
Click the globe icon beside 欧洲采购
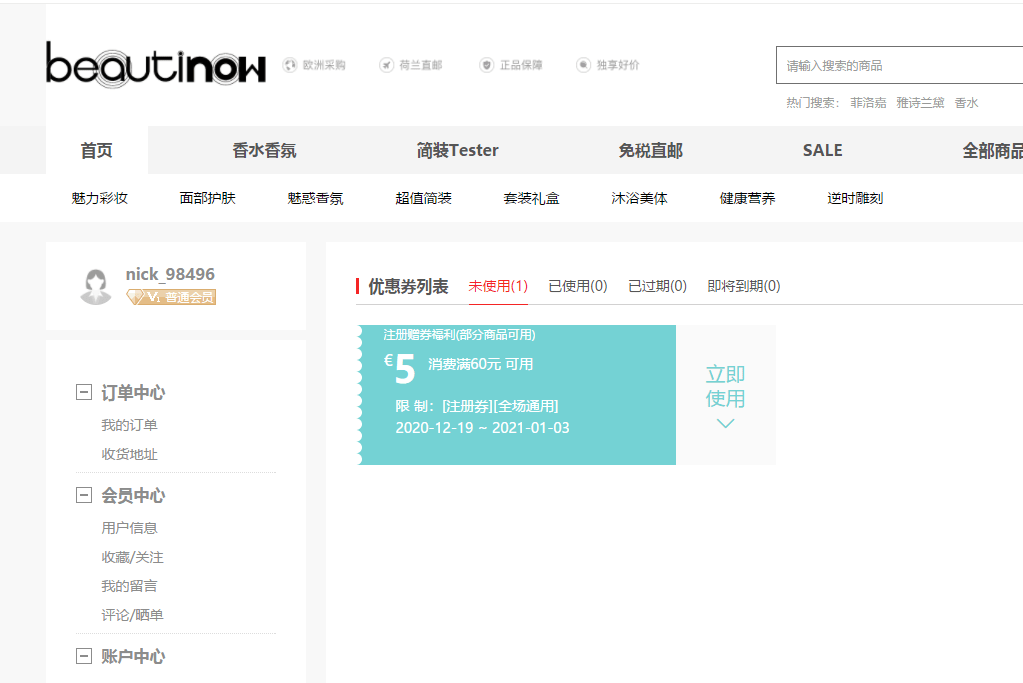[290, 65]
